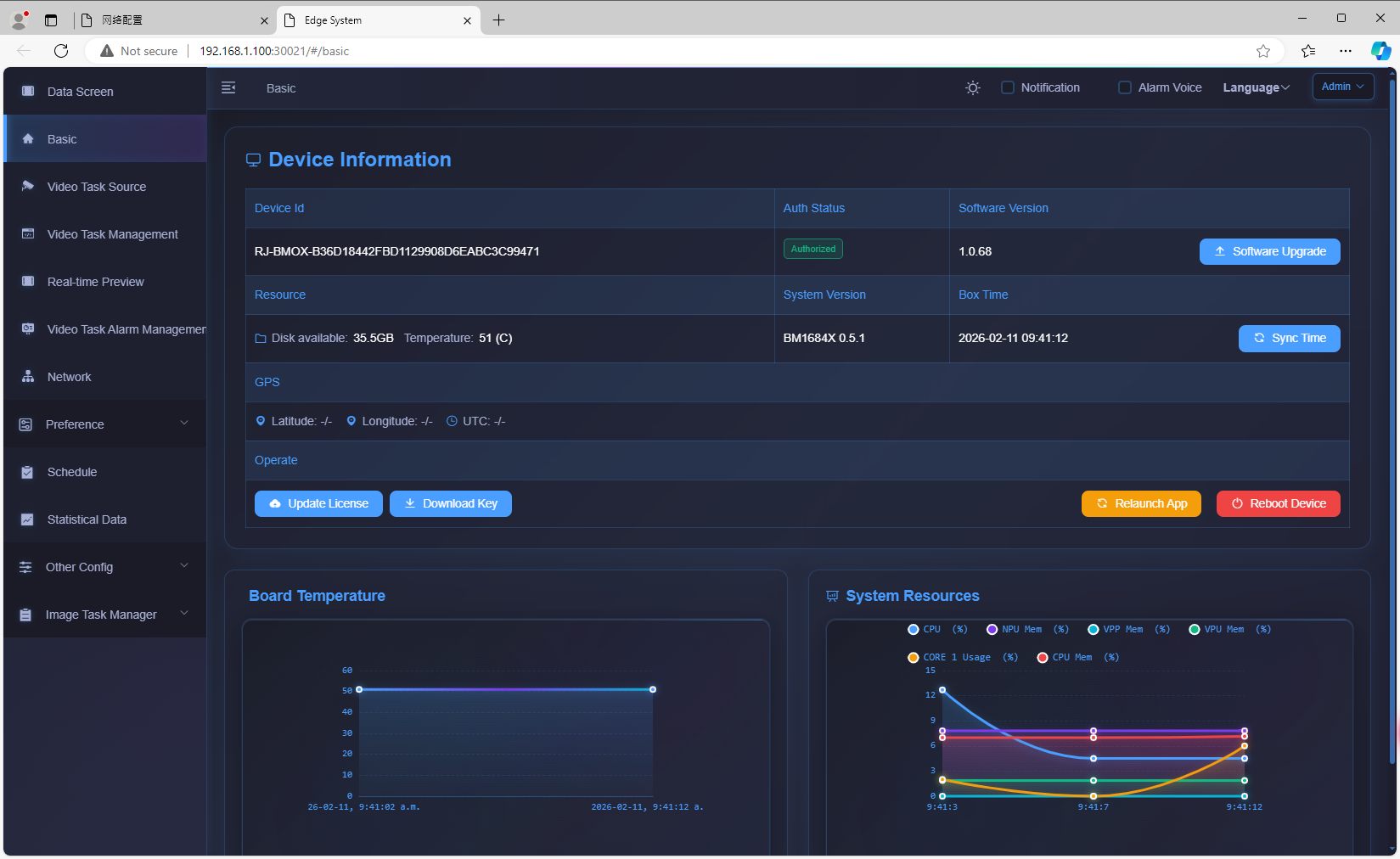Click the Statistical Data chart icon
This screenshot has width=1400, height=859.
28,519
